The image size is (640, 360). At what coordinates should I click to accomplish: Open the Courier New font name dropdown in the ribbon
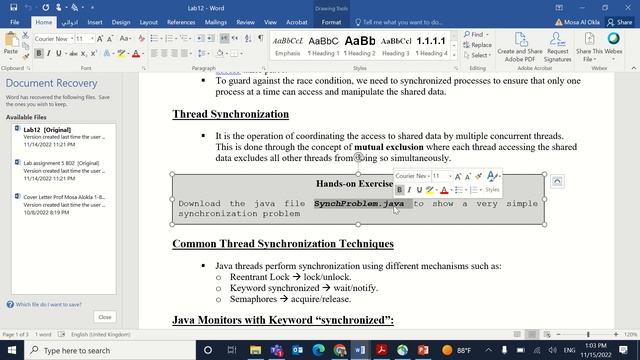click(x=72, y=39)
